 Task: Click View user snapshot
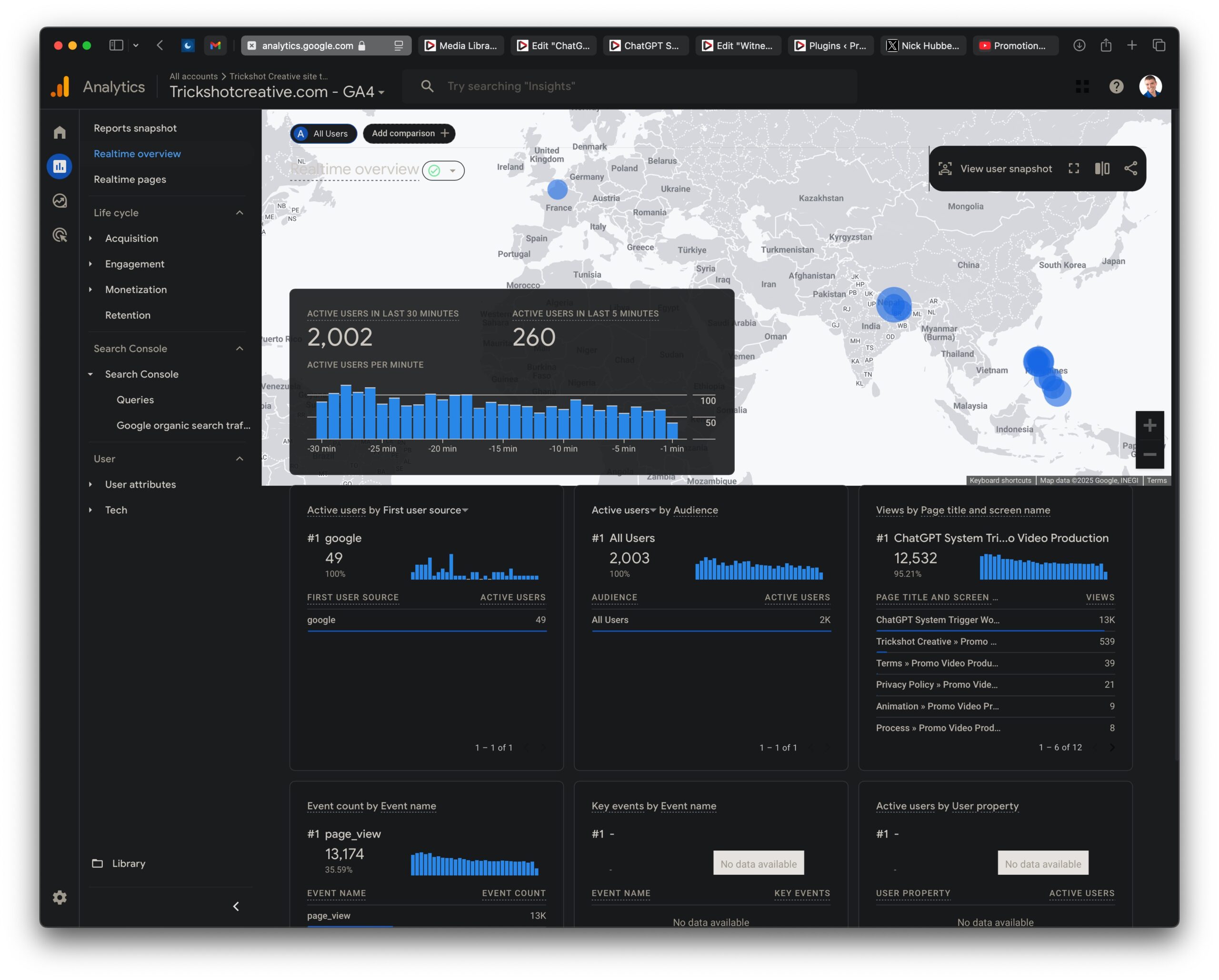995,169
